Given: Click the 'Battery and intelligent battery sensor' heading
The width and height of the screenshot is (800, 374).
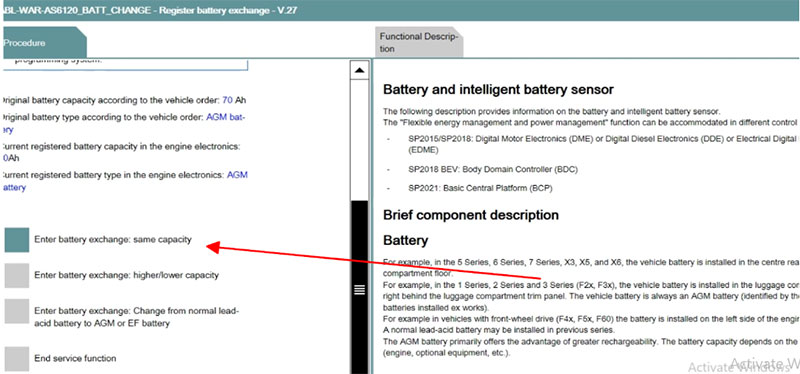Looking at the screenshot, I should point(498,90).
